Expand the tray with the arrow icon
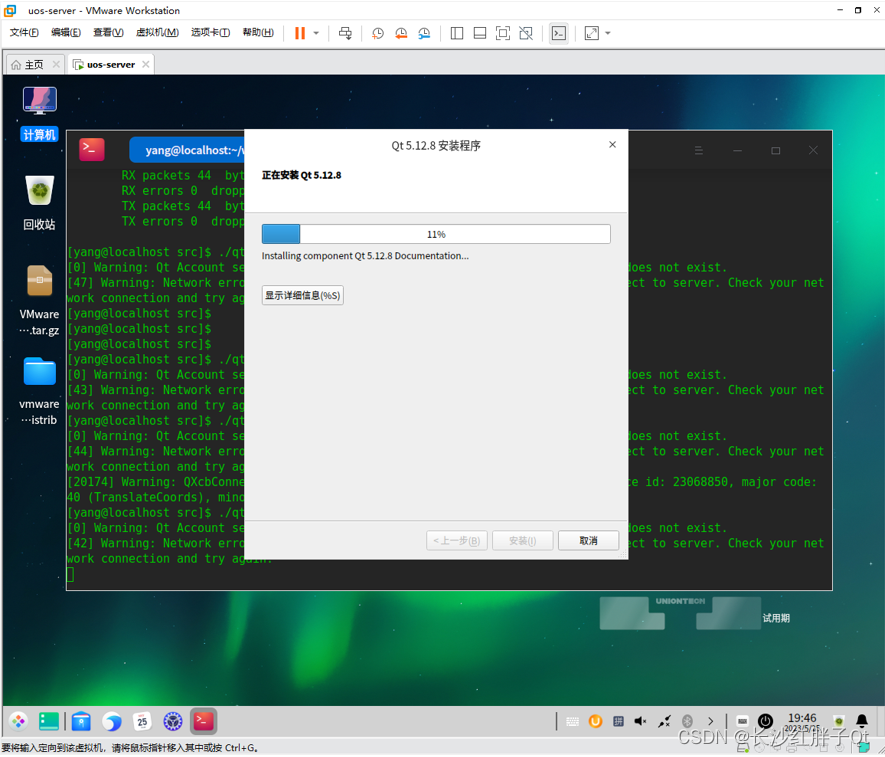This screenshot has width=885, height=757. pos(711,721)
